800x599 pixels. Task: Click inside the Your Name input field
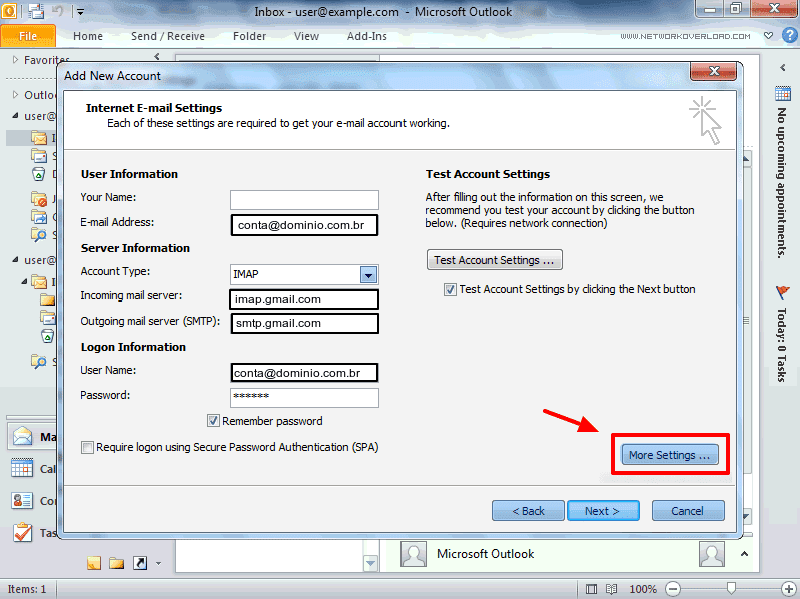pos(304,199)
